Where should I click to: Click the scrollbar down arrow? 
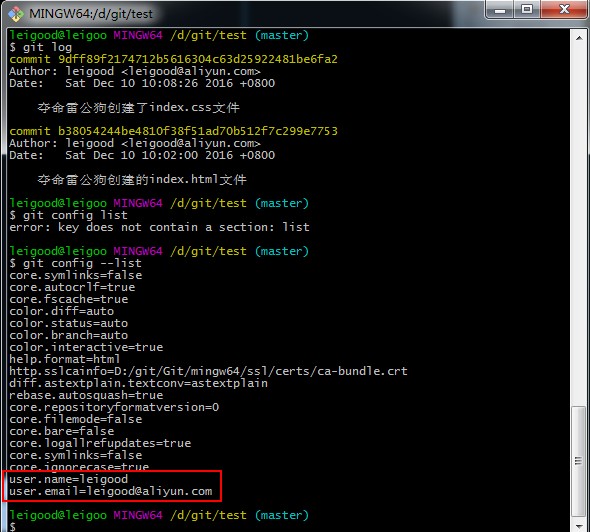click(579, 526)
